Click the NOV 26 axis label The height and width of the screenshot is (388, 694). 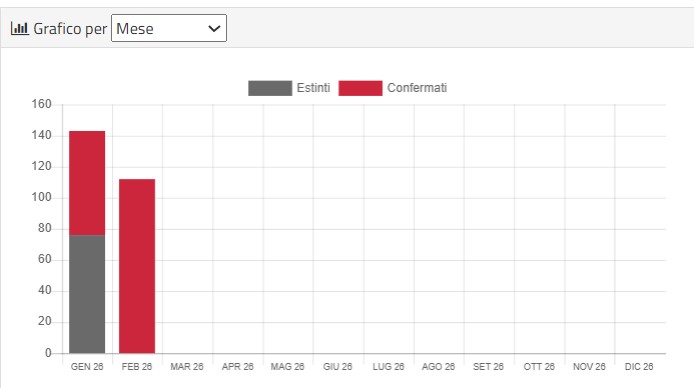[x=589, y=367]
